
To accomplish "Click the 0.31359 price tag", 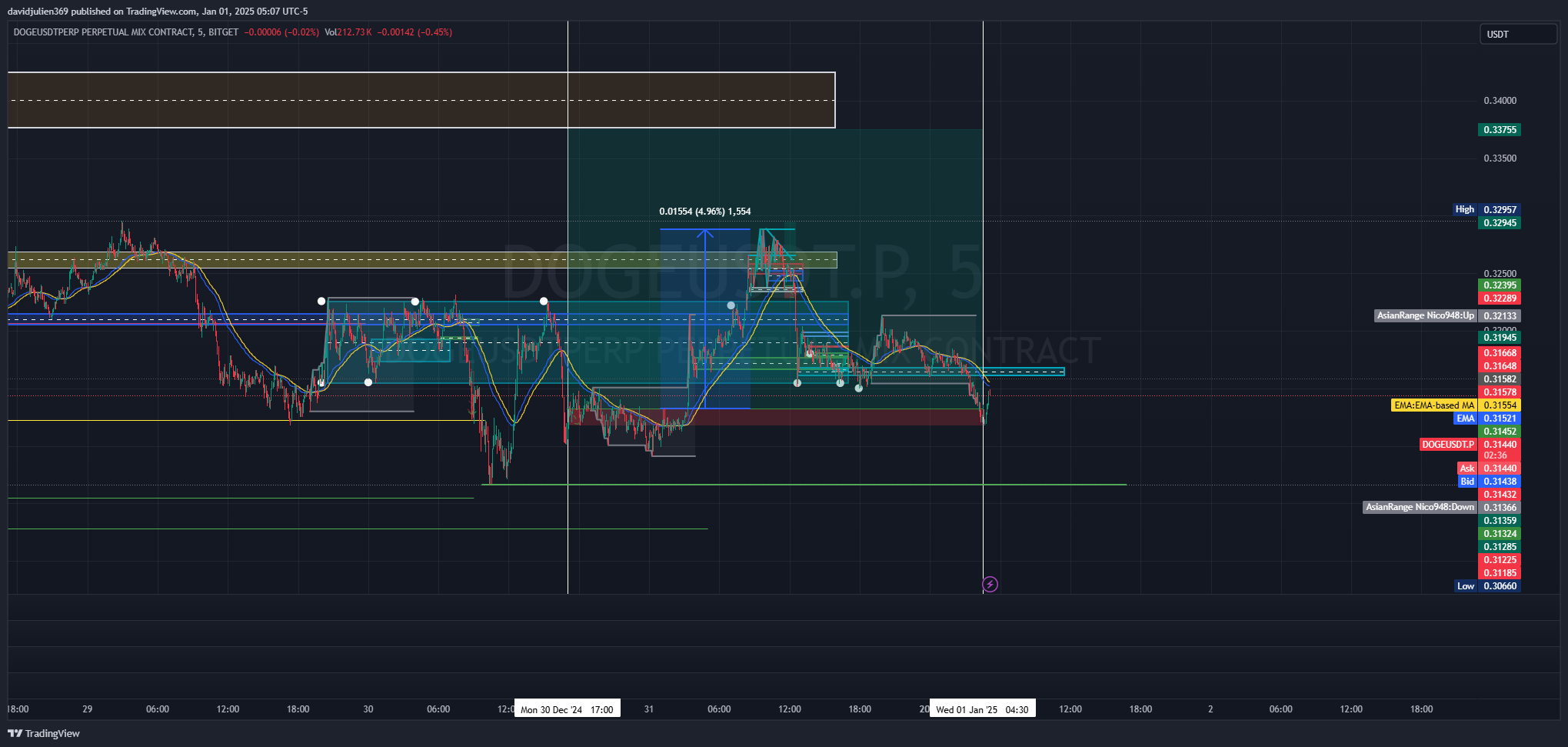I will tap(1500, 521).
